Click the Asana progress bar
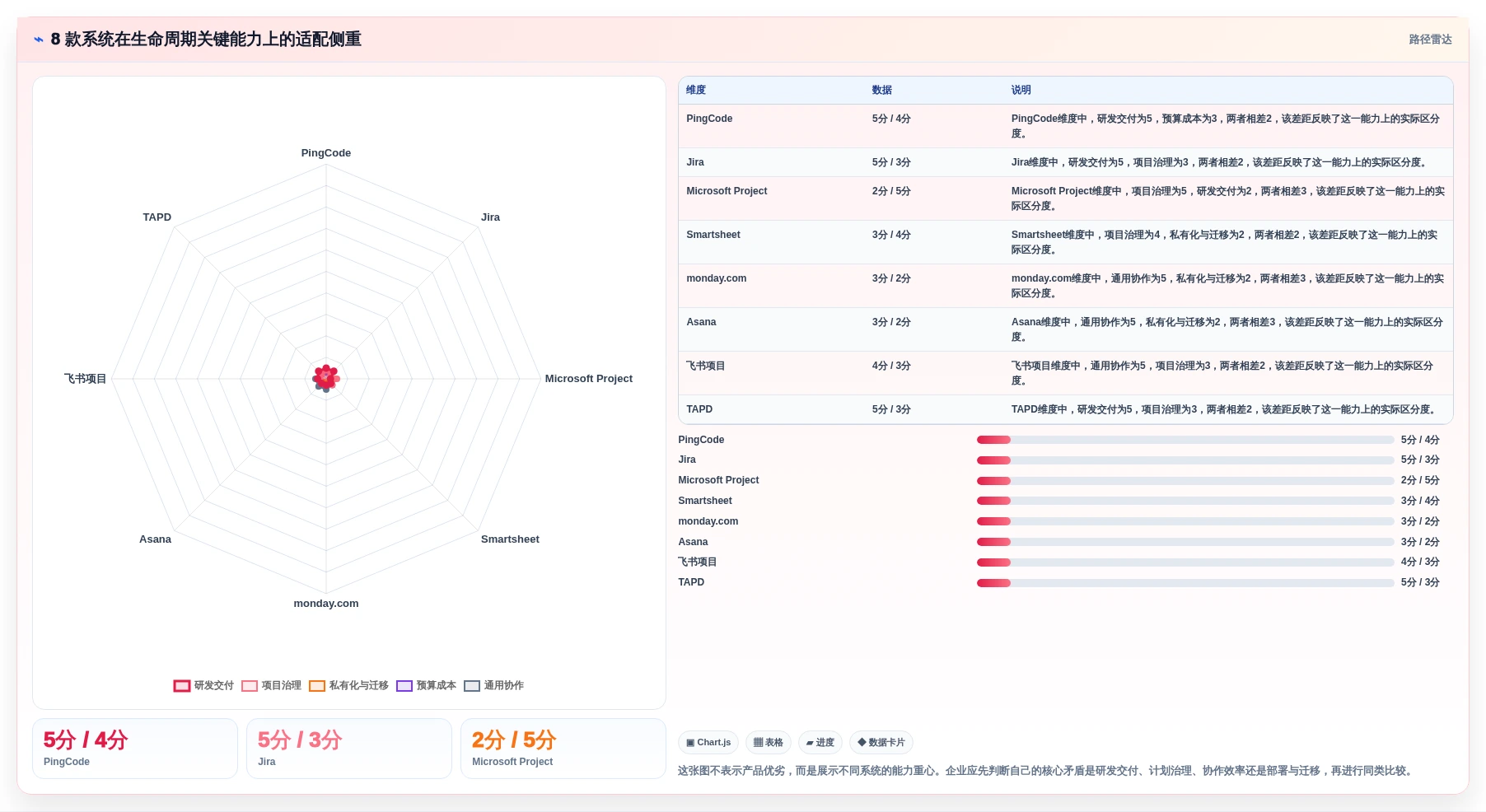1486x812 pixels. point(1185,542)
